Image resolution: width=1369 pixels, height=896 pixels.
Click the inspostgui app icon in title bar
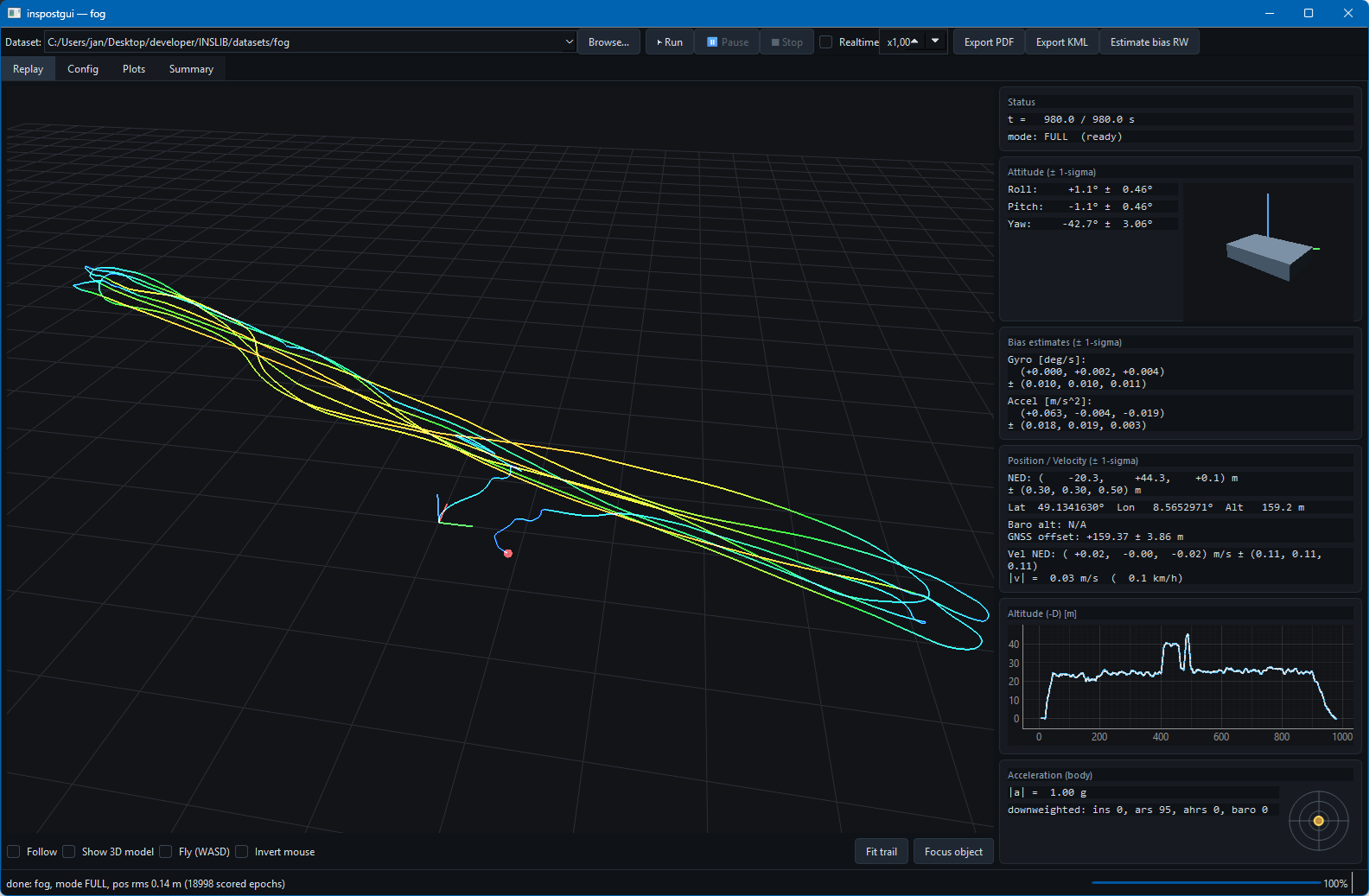coord(14,13)
